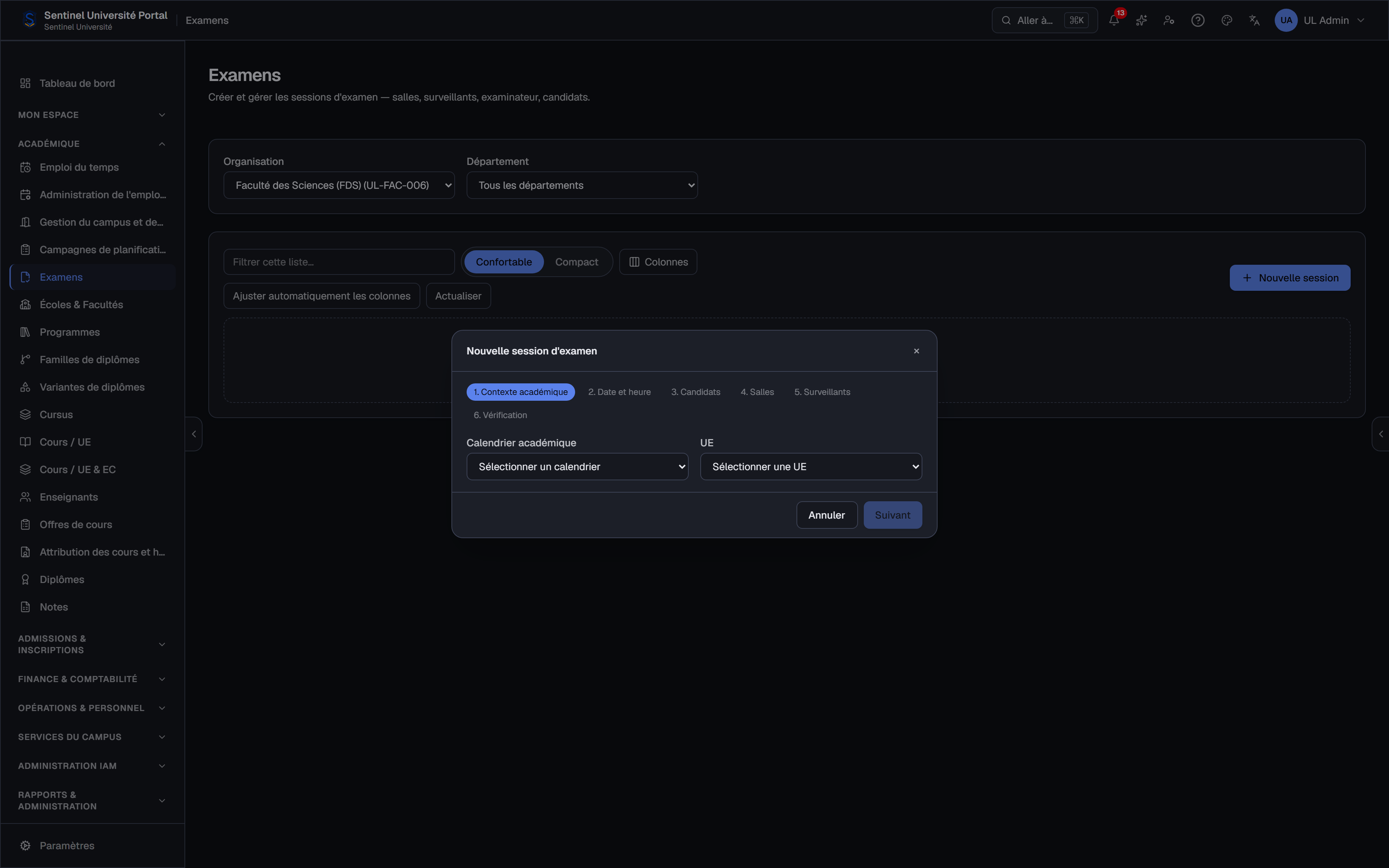The image size is (1389, 868).
Task: Open the Organisation dropdown
Action: [x=339, y=186]
